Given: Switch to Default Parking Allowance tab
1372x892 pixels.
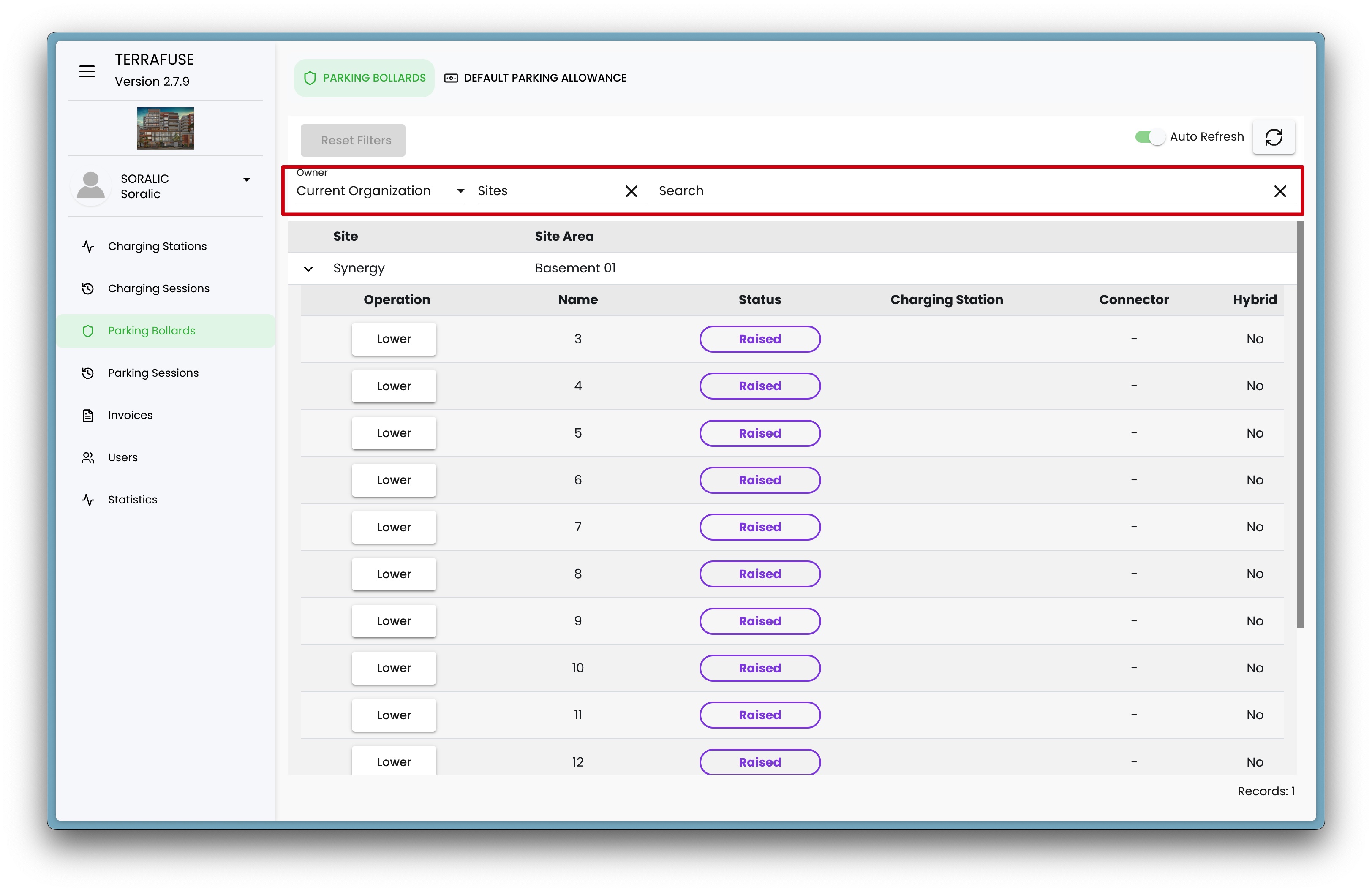Looking at the screenshot, I should [536, 78].
